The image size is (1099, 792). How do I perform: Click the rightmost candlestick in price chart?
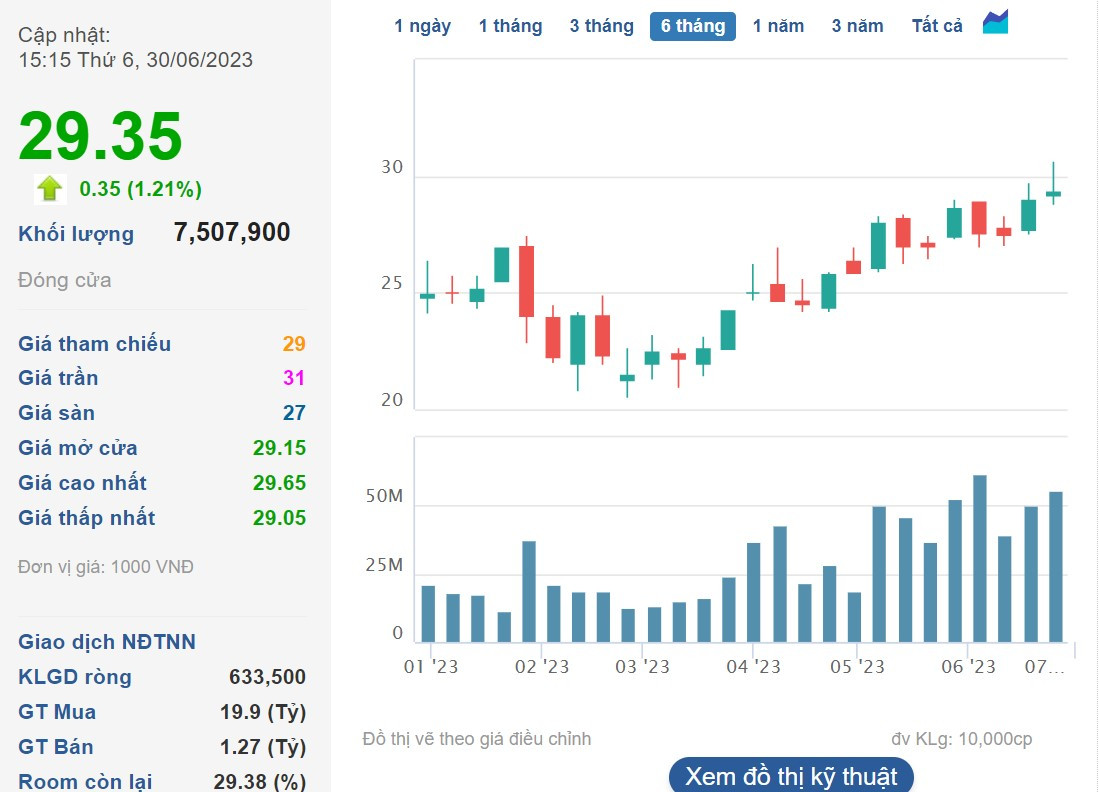coord(1053,193)
